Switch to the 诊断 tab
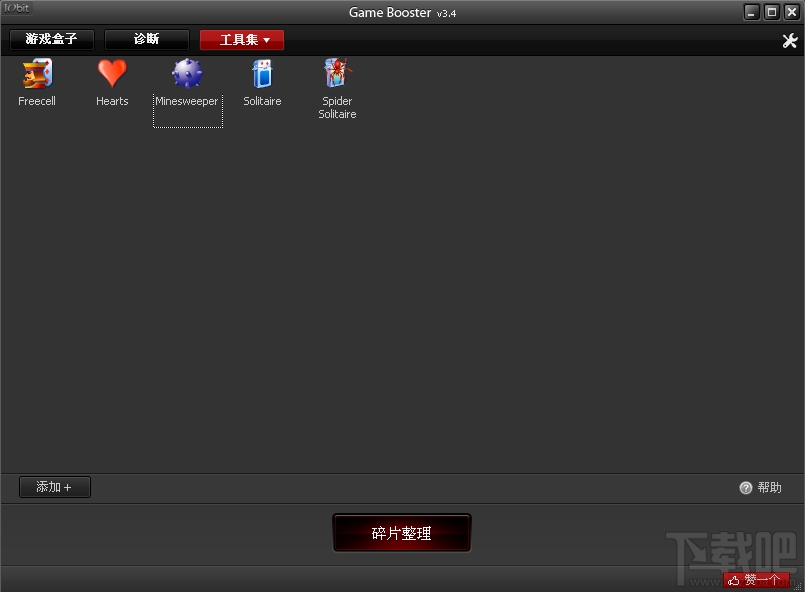 pos(146,40)
